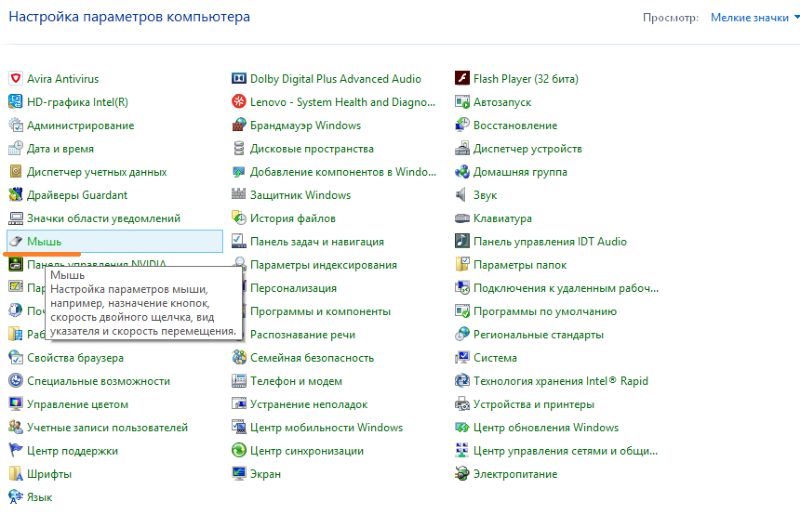The image size is (800, 515).
Task: Open the Dolby Digital Plus Advanced Audio icon
Action: [239, 79]
